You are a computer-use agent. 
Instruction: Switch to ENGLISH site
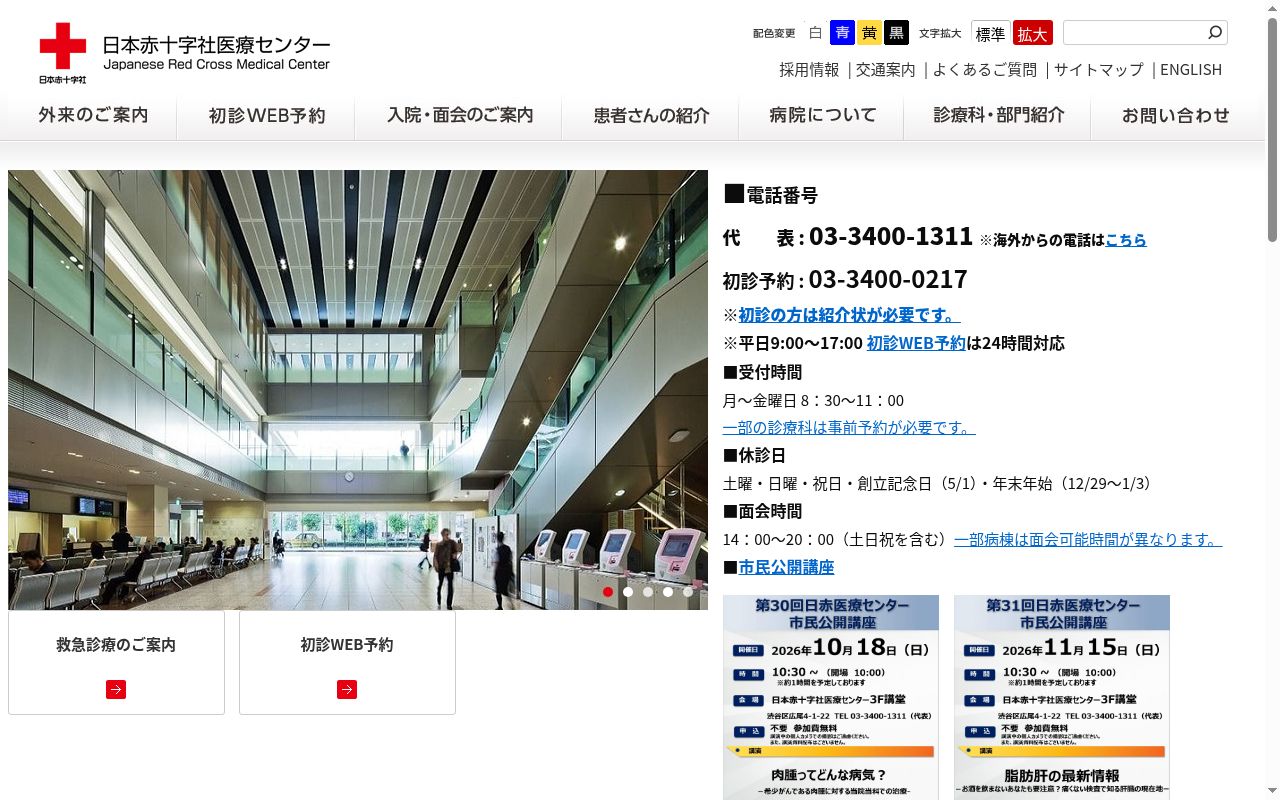tap(1190, 70)
